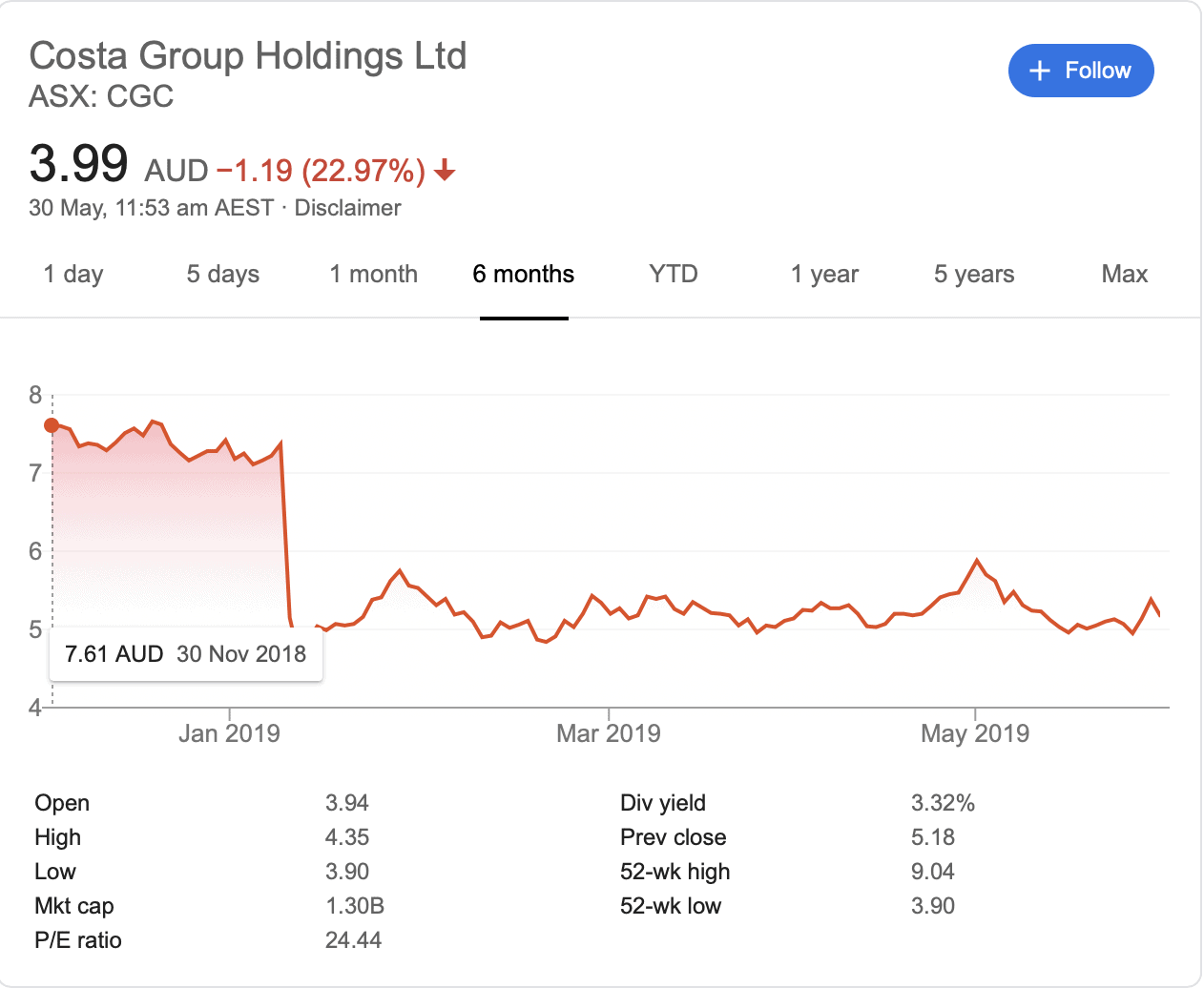Switch to the YTD tab
Screen dimensions: 1204x988
click(674, 275)
